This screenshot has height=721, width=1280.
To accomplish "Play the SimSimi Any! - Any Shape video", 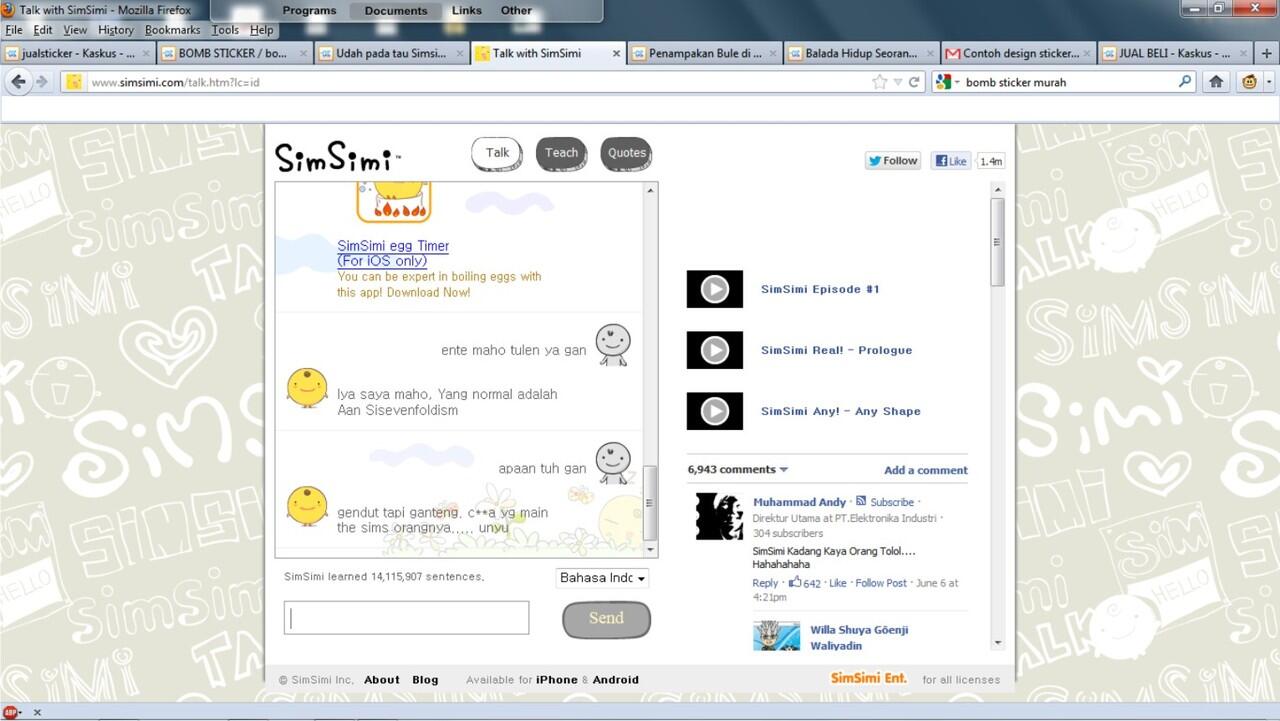I will coord(714,411).
